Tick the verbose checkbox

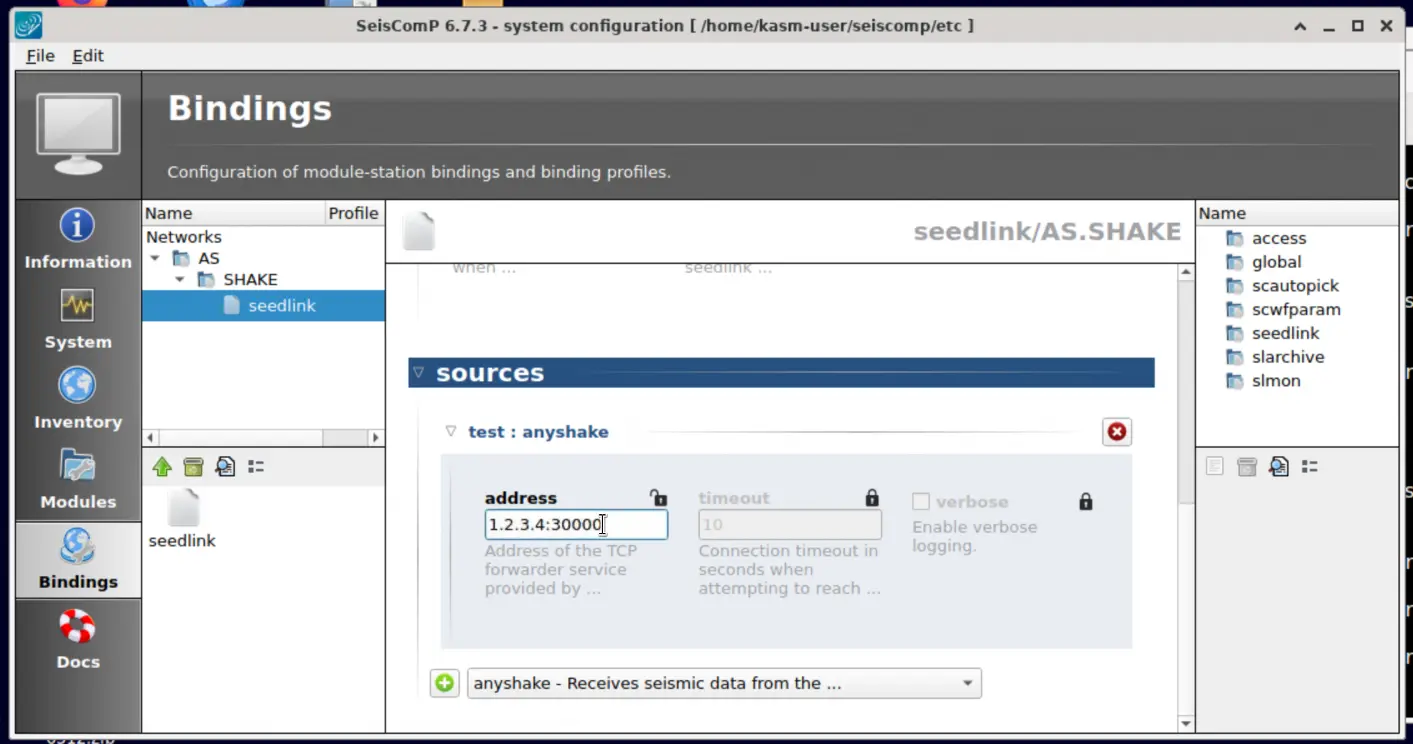pyautogui.click(x=921, y=502)
